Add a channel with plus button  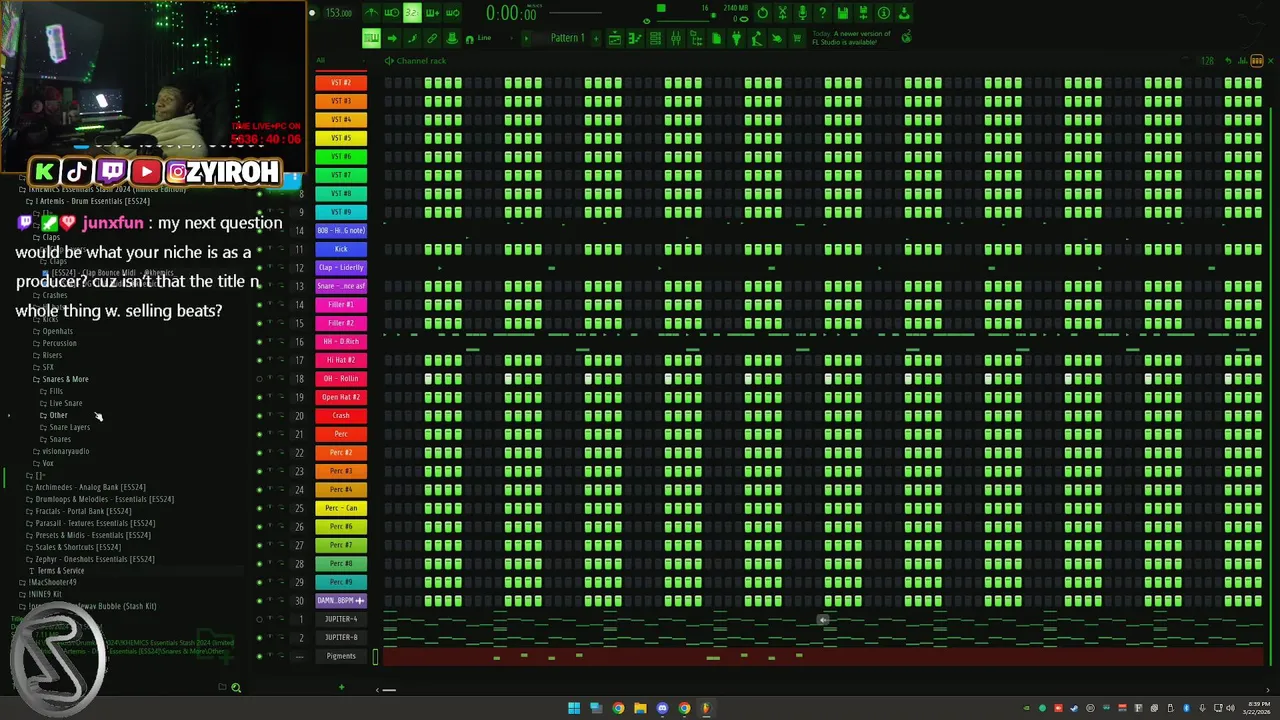click(x=341, y=687)
